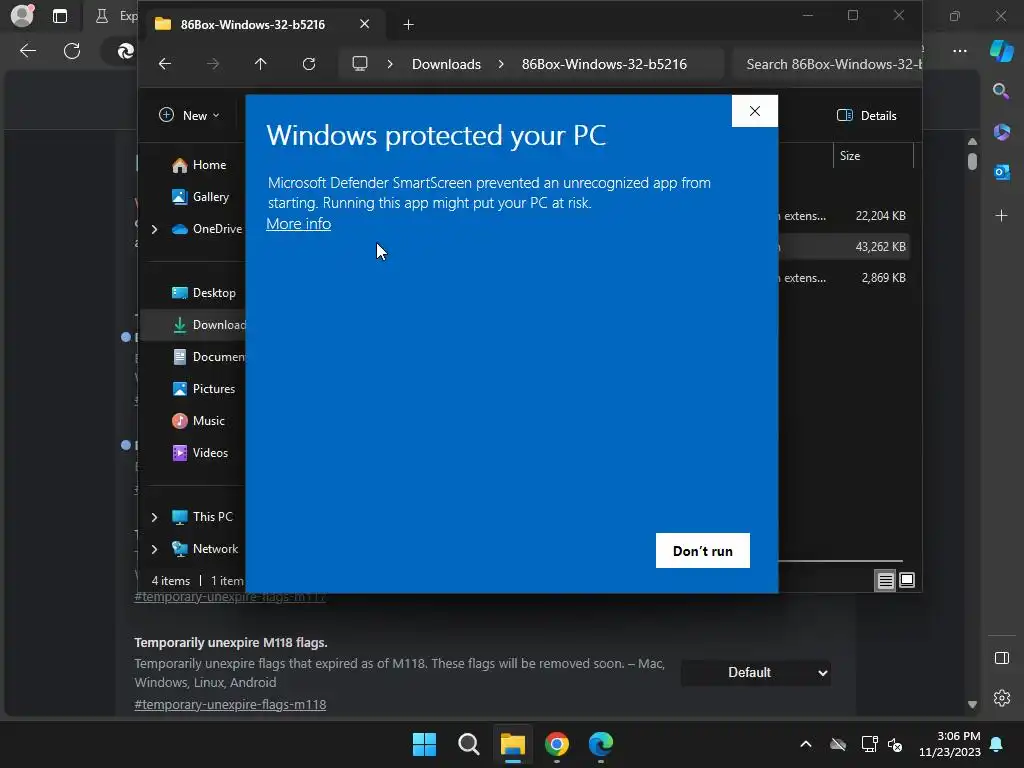Select 86Box-Windows-32-b5216 breadcrumb segment
1024x768 pixels.
604,64
